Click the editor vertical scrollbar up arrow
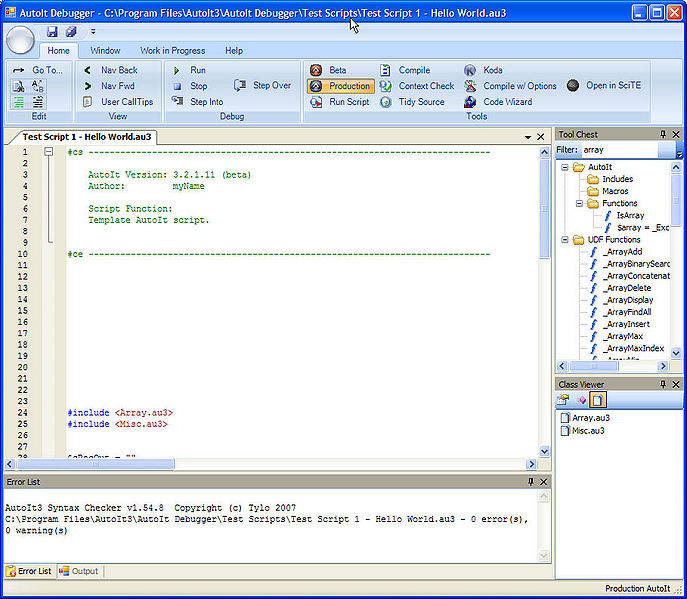 point(544,152)
